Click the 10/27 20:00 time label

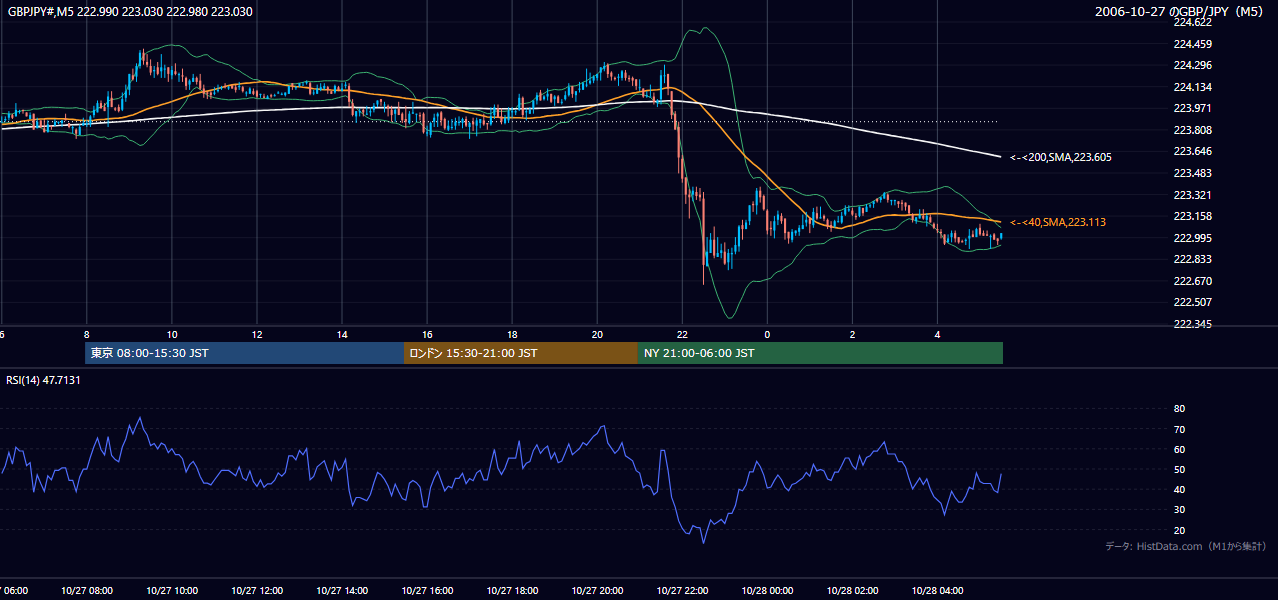[597, 591]
